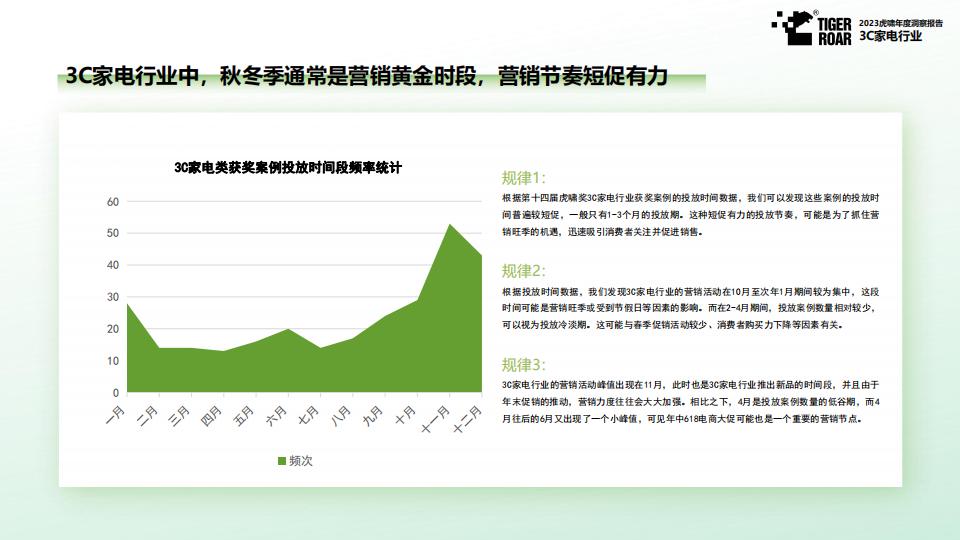Click the 一月 axis label
Screen dimensions: 960x540
[x=116, y=415]
